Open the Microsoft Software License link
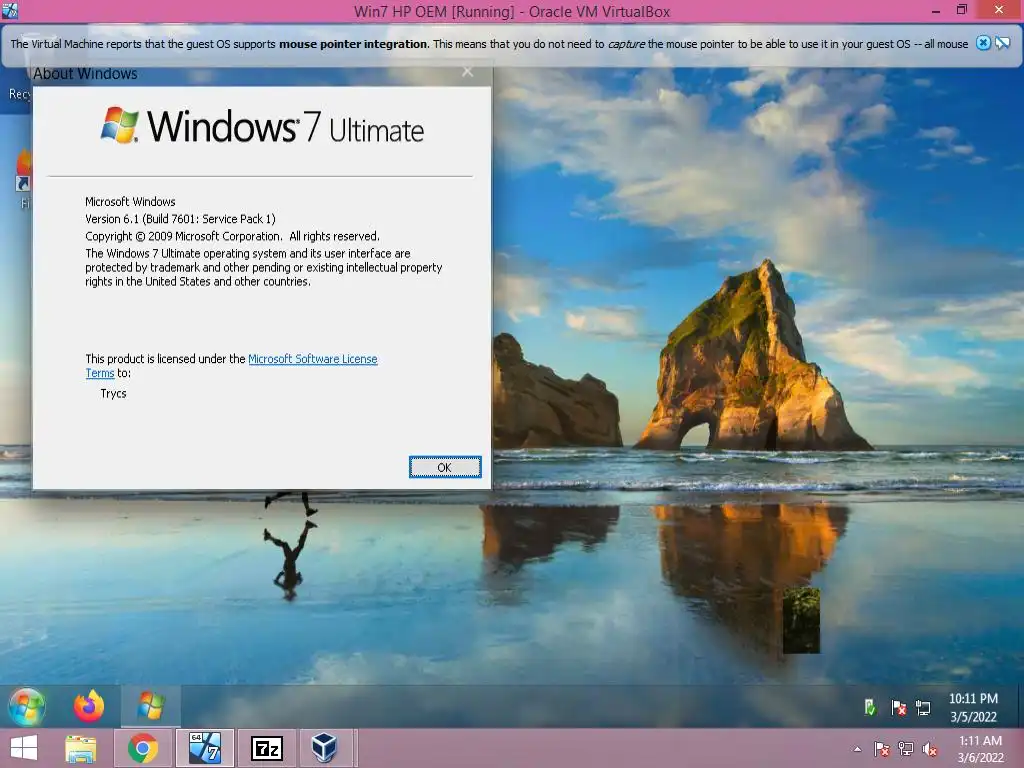The width and height of the screenshot is (1024, 768). coord(313,359)
